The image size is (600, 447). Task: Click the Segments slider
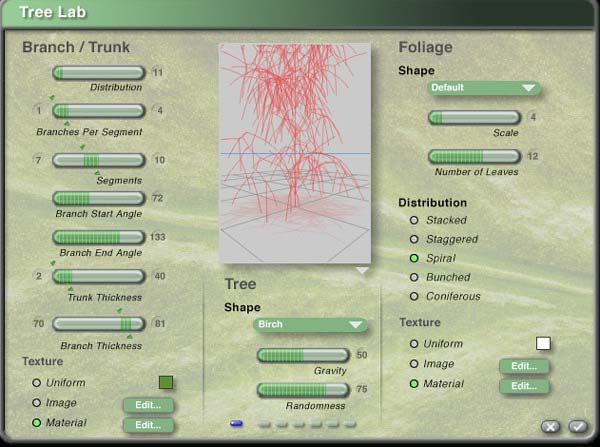pos(99,160)
